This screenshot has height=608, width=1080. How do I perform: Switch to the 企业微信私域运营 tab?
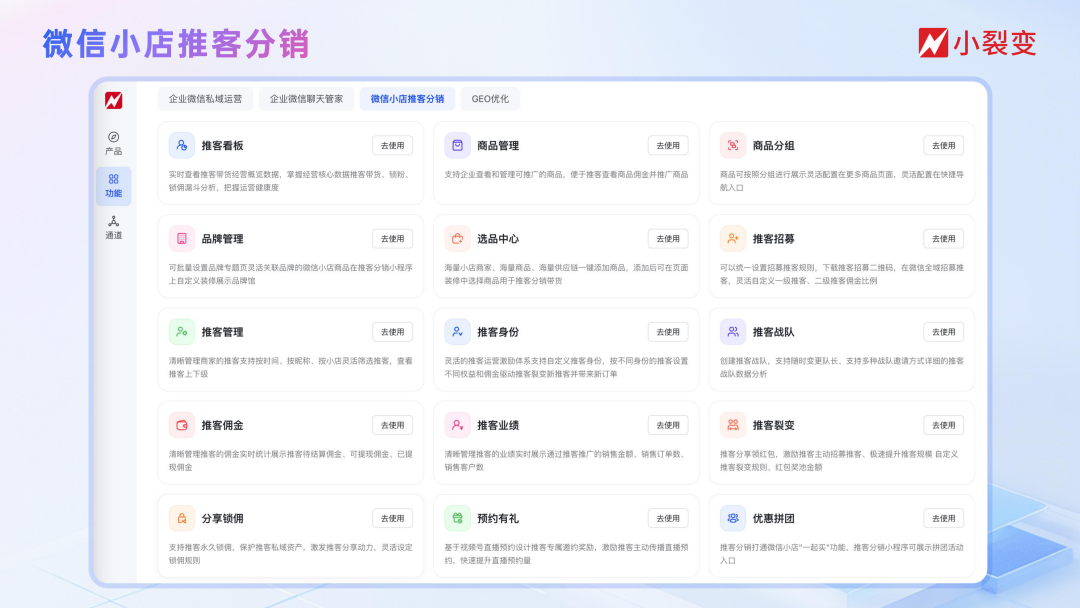[207, 98]
